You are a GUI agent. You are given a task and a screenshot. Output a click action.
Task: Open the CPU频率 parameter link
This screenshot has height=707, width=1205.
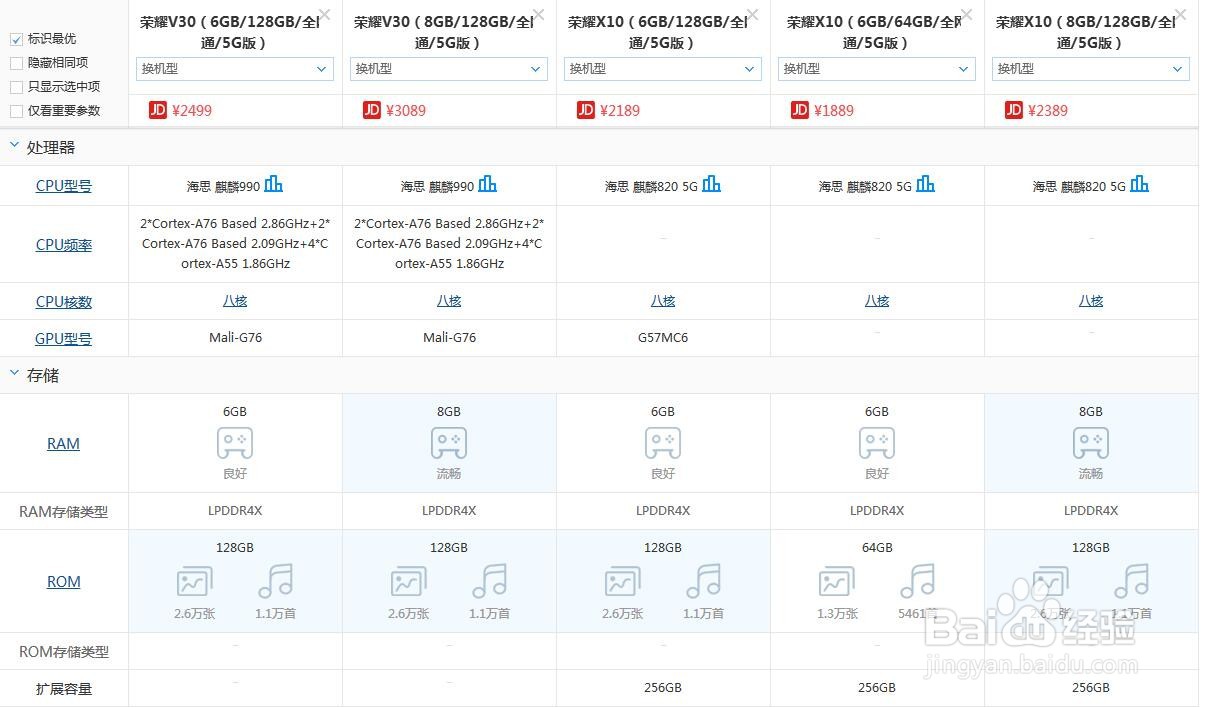64,245
